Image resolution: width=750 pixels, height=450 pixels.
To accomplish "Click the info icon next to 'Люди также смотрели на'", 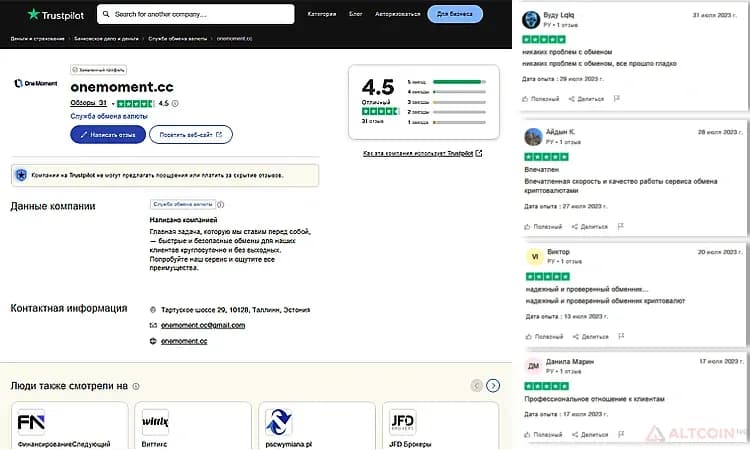I will (x=136, y=386).
